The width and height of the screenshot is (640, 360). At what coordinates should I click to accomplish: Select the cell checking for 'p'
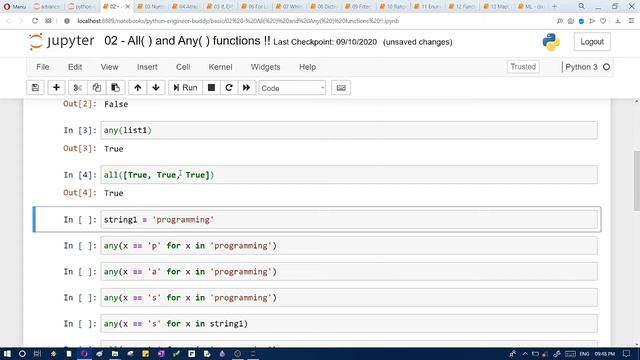349,246
